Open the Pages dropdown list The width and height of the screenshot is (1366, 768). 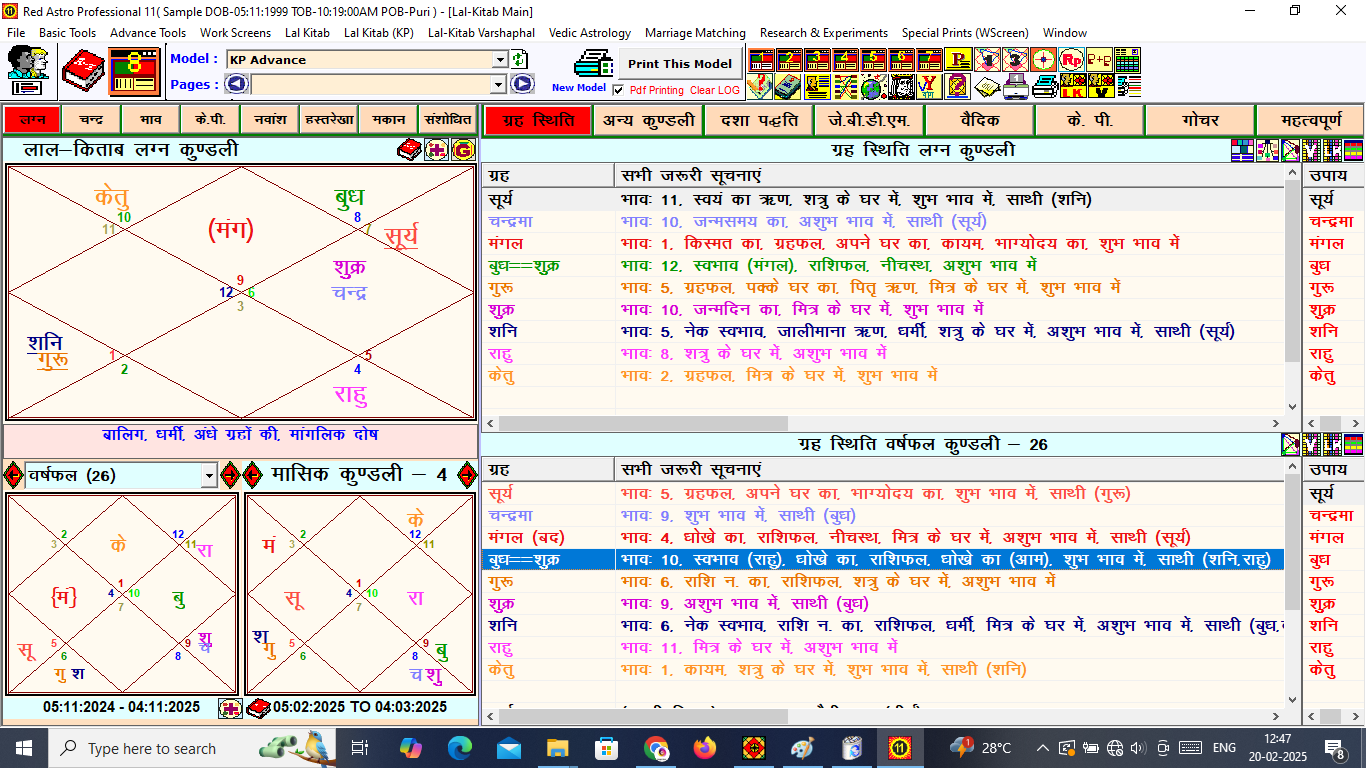[500, 85]
